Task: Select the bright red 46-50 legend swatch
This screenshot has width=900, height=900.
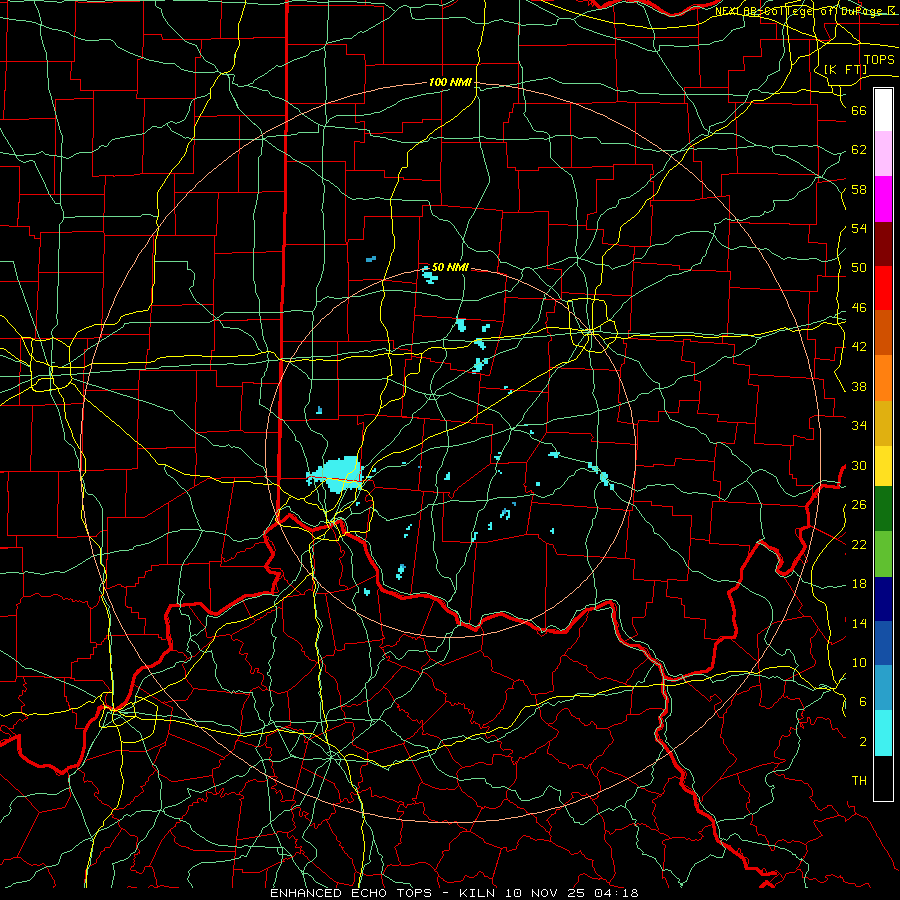Action: coord(883,288)
